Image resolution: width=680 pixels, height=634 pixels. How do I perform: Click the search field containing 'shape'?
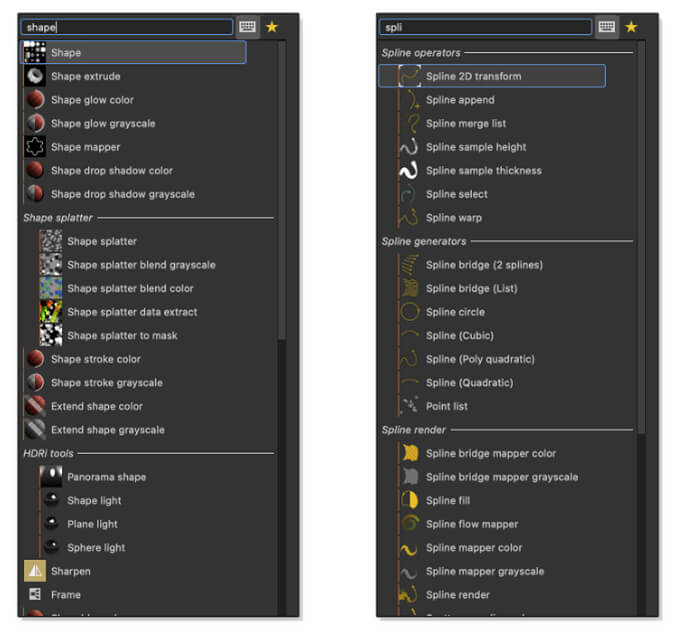(x=126, y=27)
